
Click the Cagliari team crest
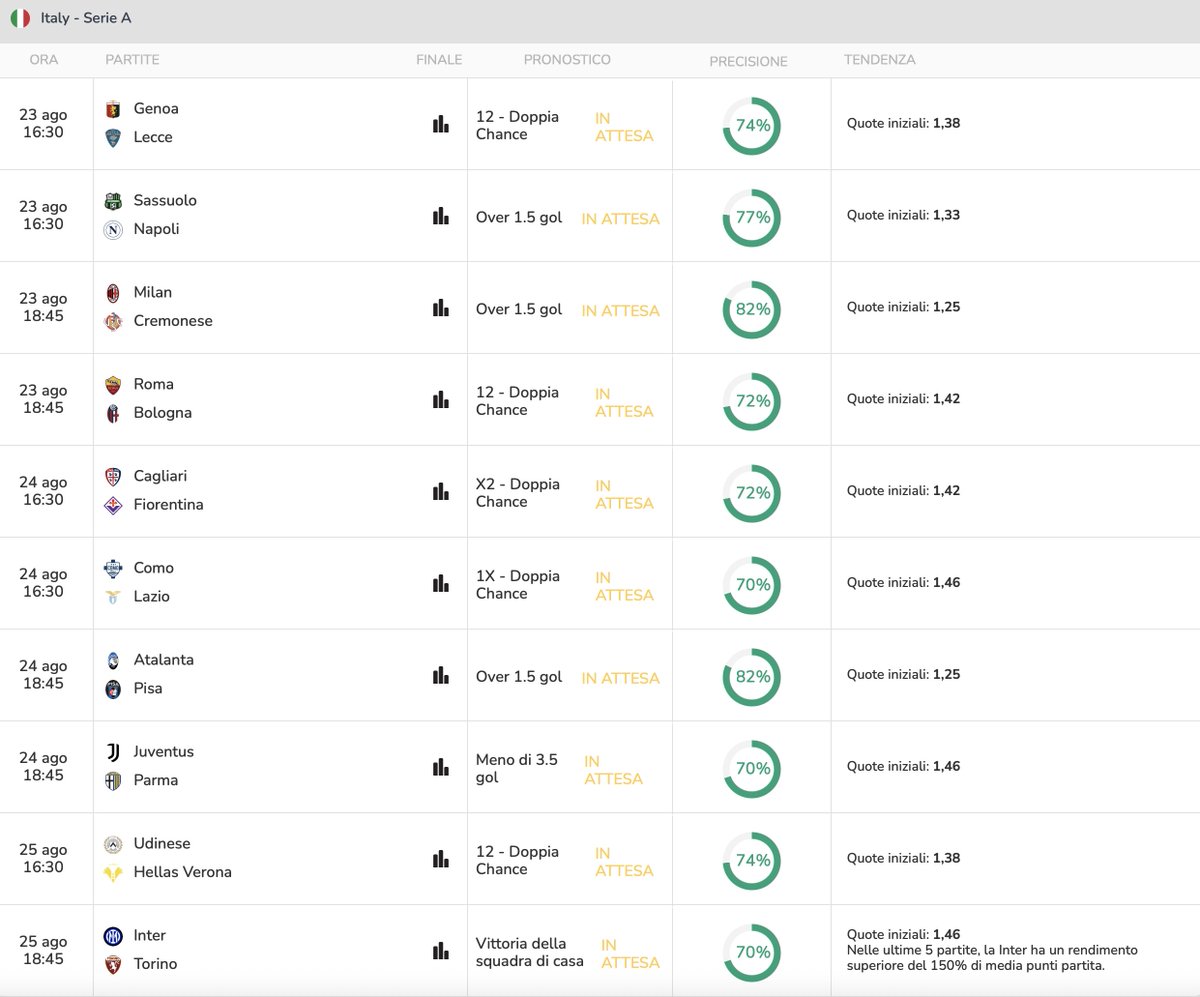[113, 477]
